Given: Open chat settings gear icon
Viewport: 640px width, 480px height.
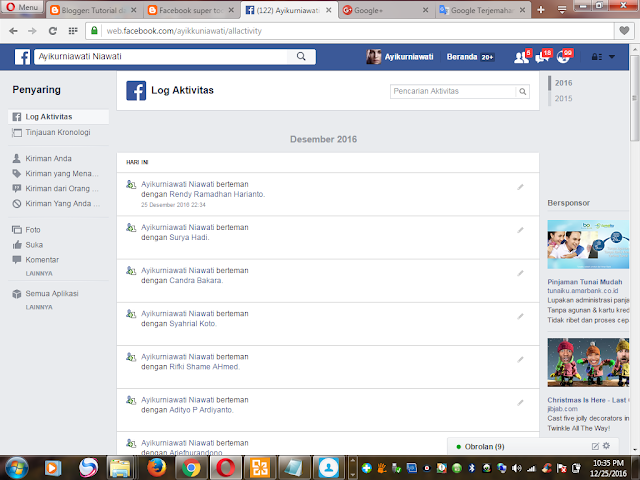Looking at the screenshot, I should click(607, 446).
